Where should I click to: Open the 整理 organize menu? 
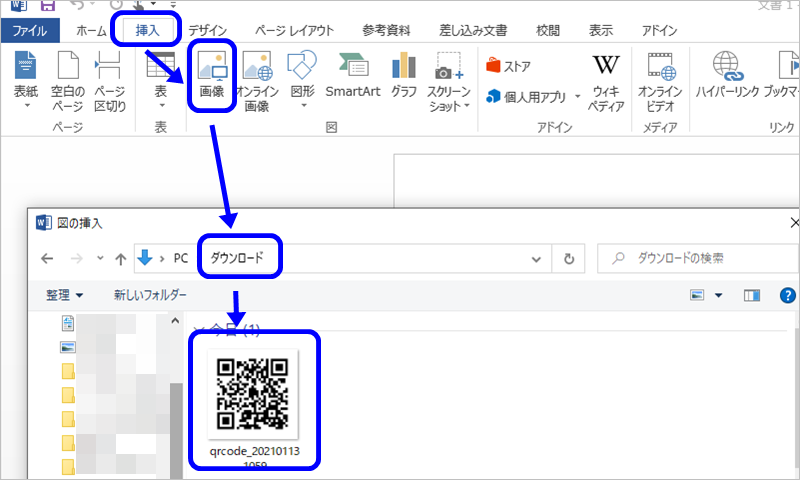click(64, 295)
